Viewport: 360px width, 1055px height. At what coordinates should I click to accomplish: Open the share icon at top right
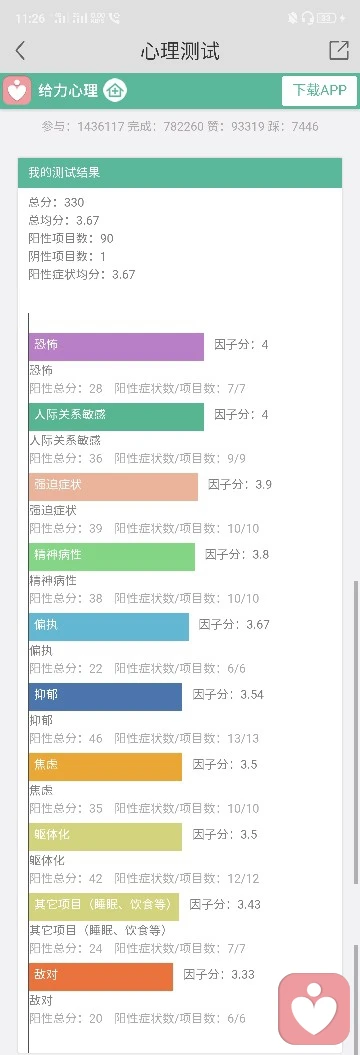pyautogui.click(x=339, y=50)
